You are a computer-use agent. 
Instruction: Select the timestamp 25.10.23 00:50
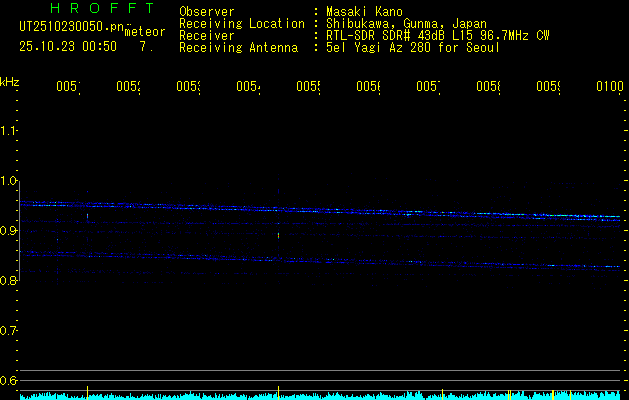click(x=68, y=47)
